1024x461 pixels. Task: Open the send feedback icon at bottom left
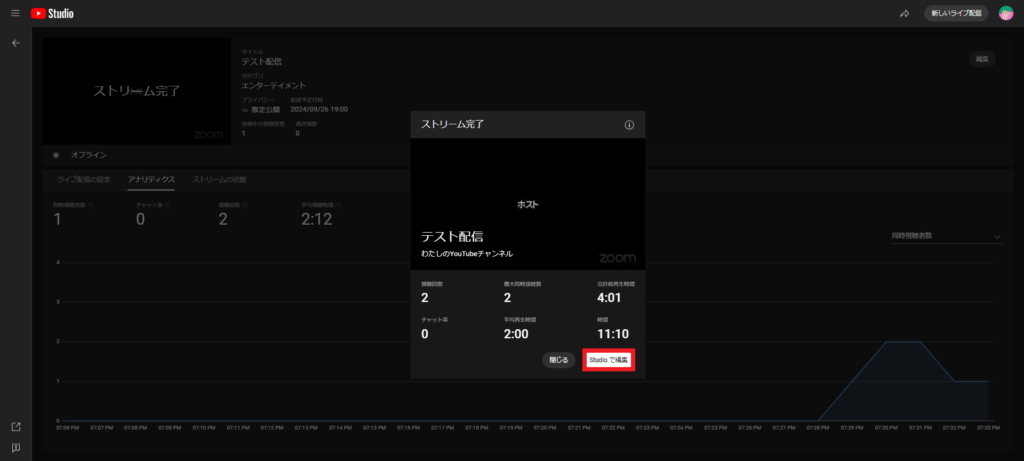(x=16, y=447)
